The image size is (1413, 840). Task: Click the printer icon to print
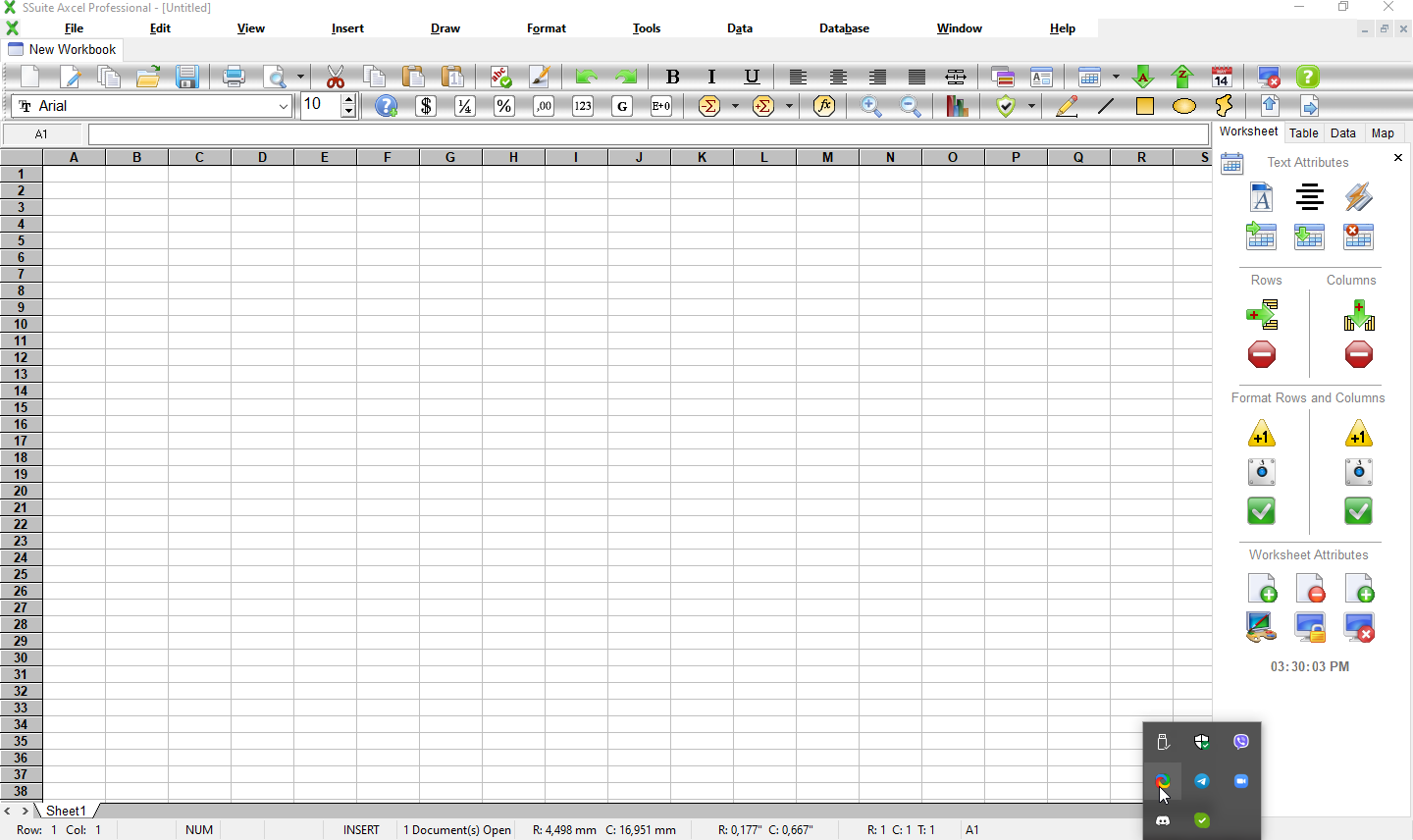coord(234,77)
